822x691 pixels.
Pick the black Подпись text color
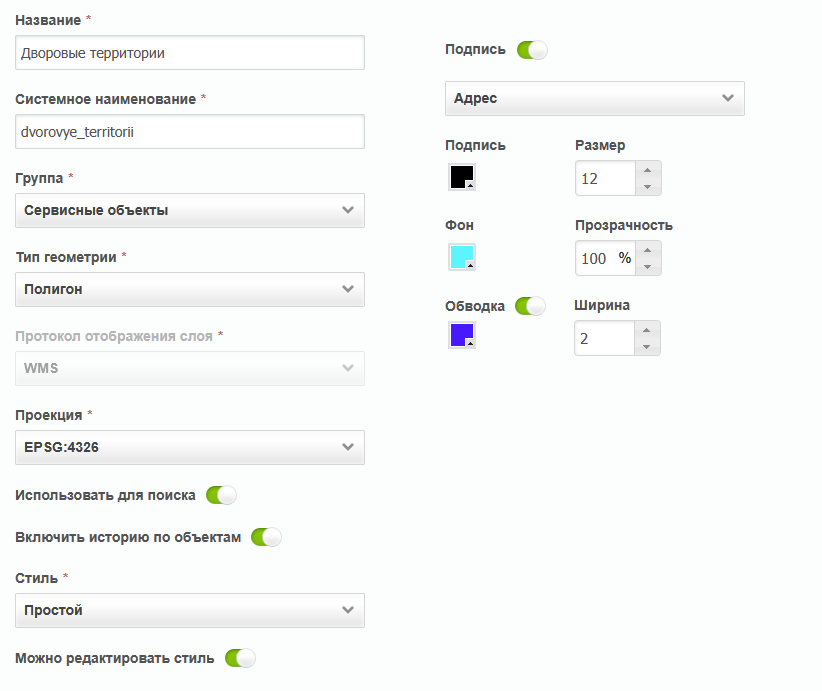462,177
